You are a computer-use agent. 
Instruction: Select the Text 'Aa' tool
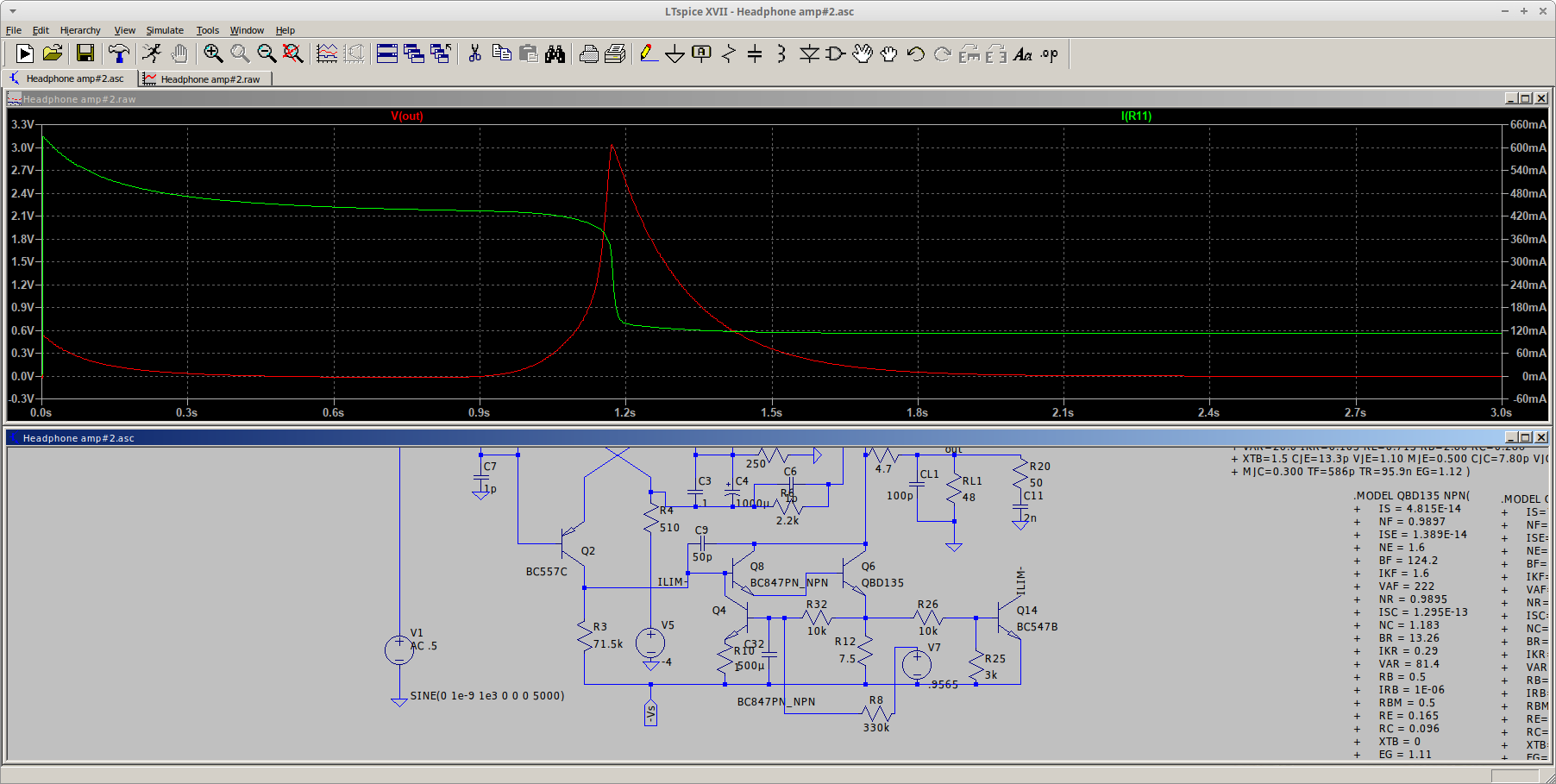pos(1023,53)
